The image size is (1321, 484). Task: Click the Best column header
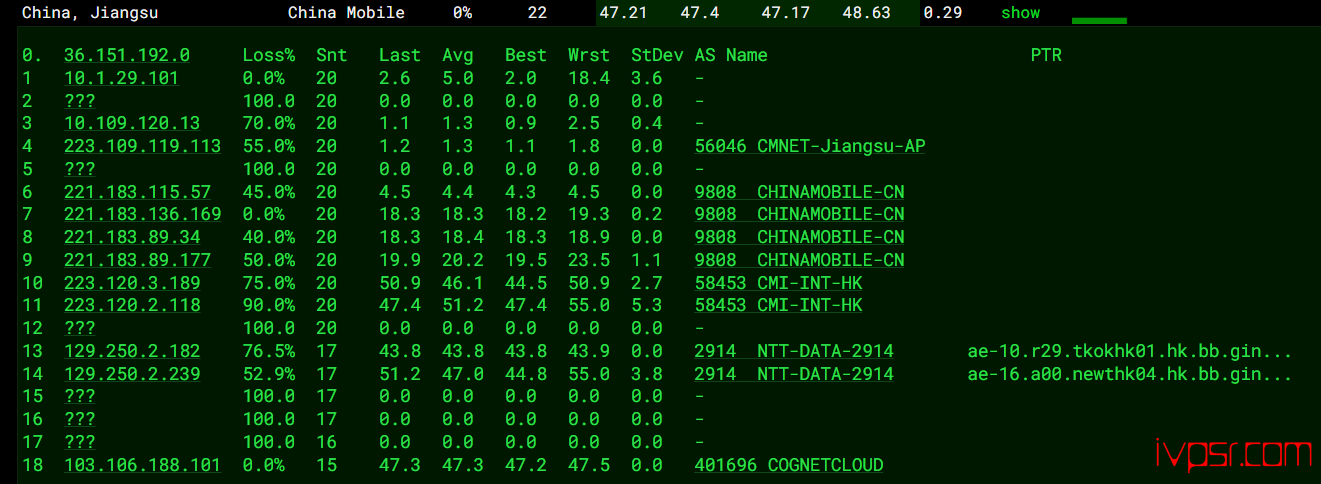coord(526,56)
